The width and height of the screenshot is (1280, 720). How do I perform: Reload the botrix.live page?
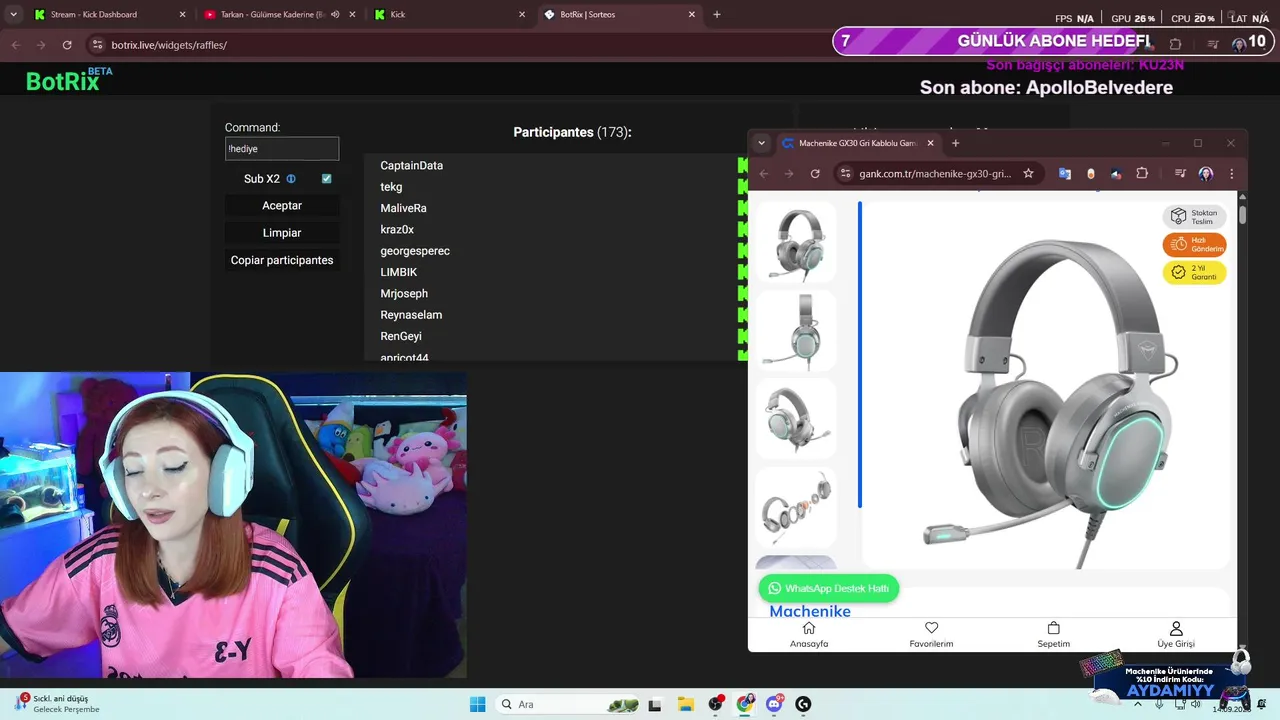tap(67, 45)
